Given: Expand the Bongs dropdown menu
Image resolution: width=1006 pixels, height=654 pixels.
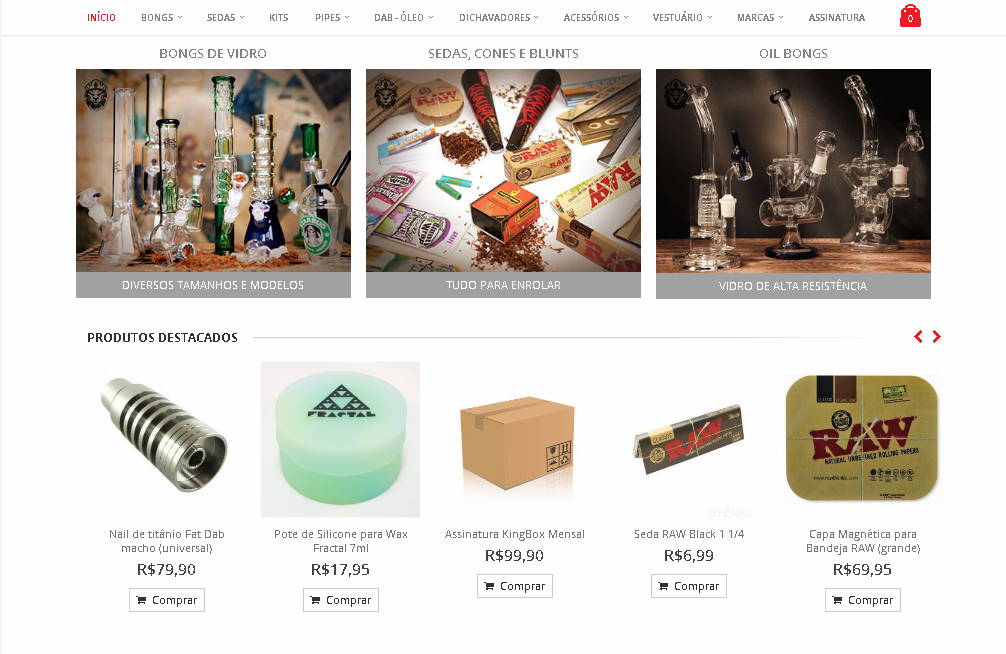Looking at the screenshot, I should pyautogui.click(x=162, y=17).
